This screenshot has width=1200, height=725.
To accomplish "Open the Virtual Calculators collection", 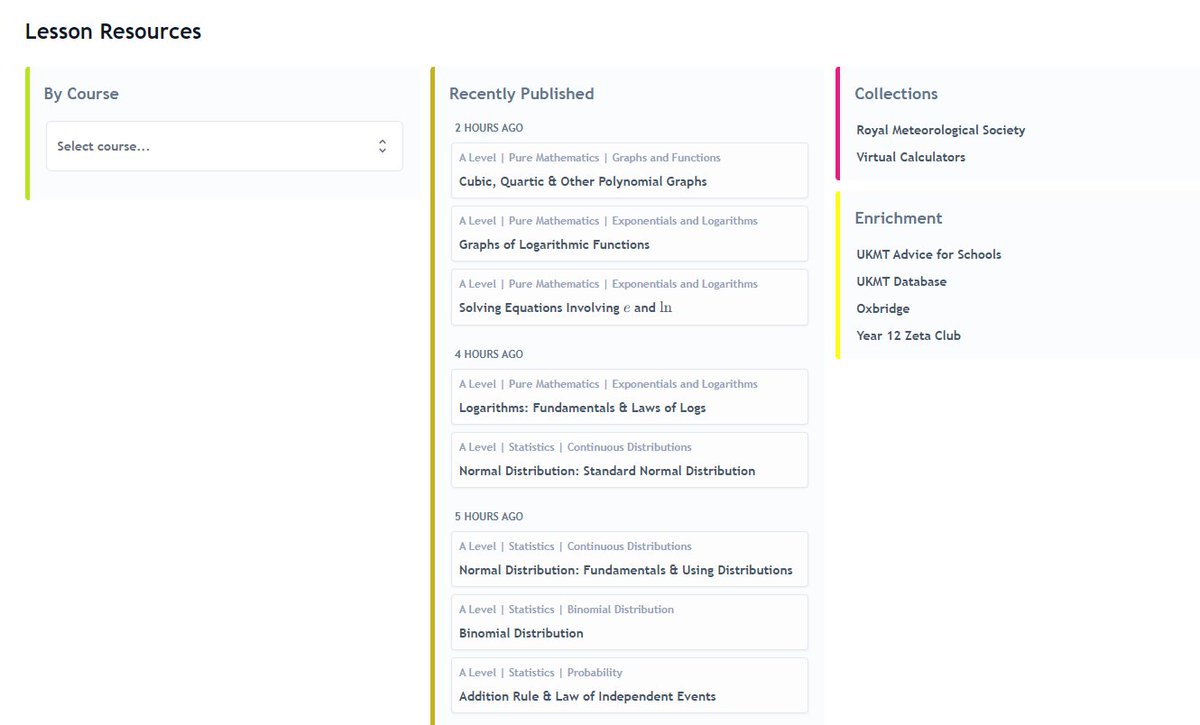I will click(x=910, y=157).
